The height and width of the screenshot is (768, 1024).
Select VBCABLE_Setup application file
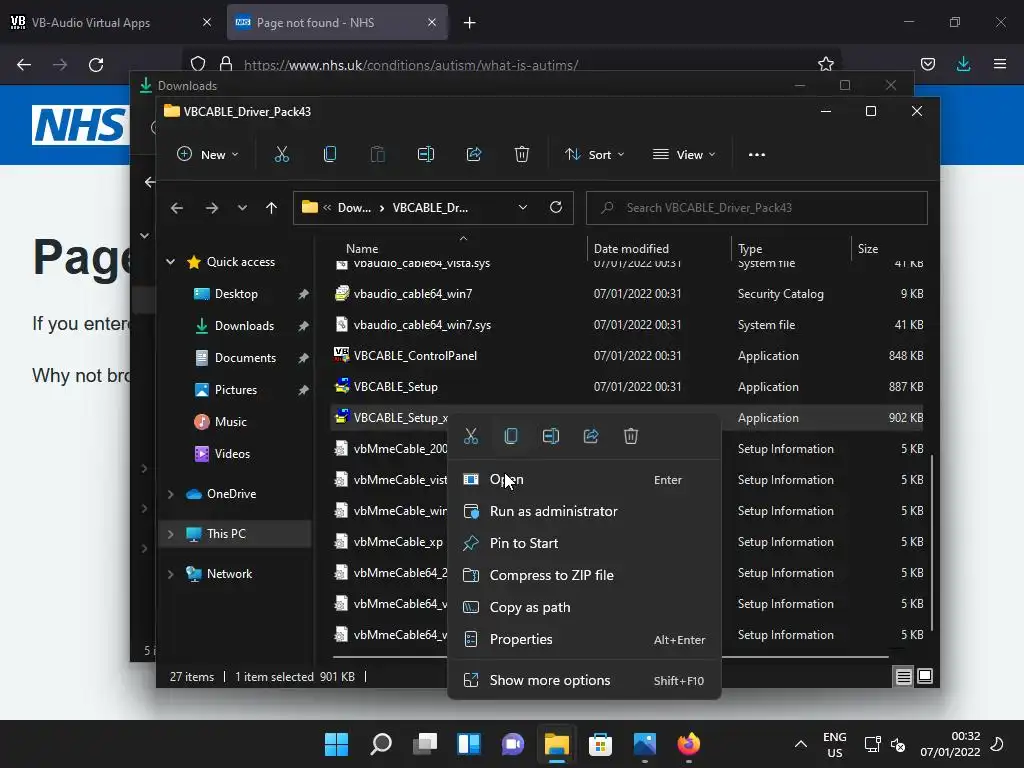(x=396, y=387)
